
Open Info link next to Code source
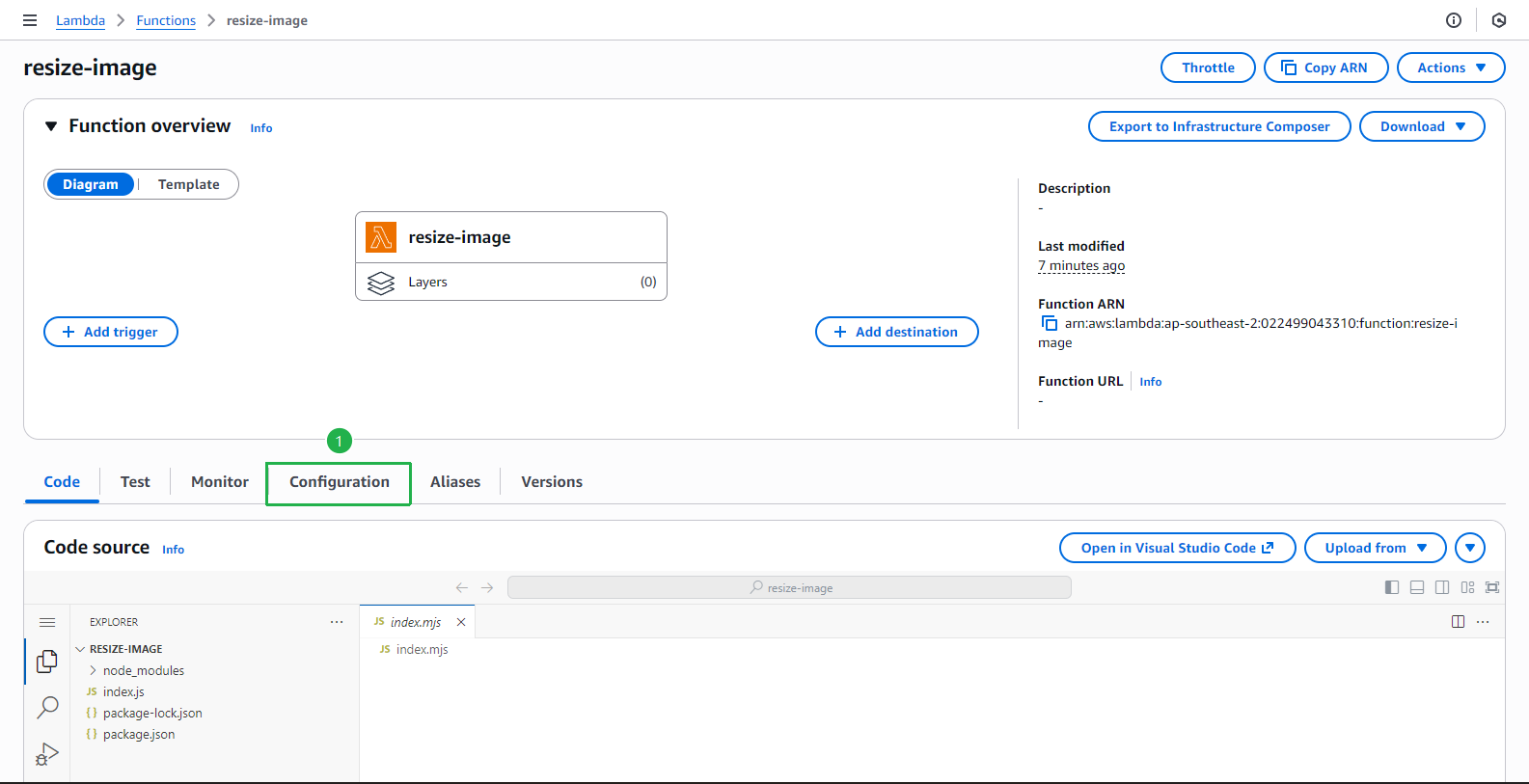(x=174, y=550)
